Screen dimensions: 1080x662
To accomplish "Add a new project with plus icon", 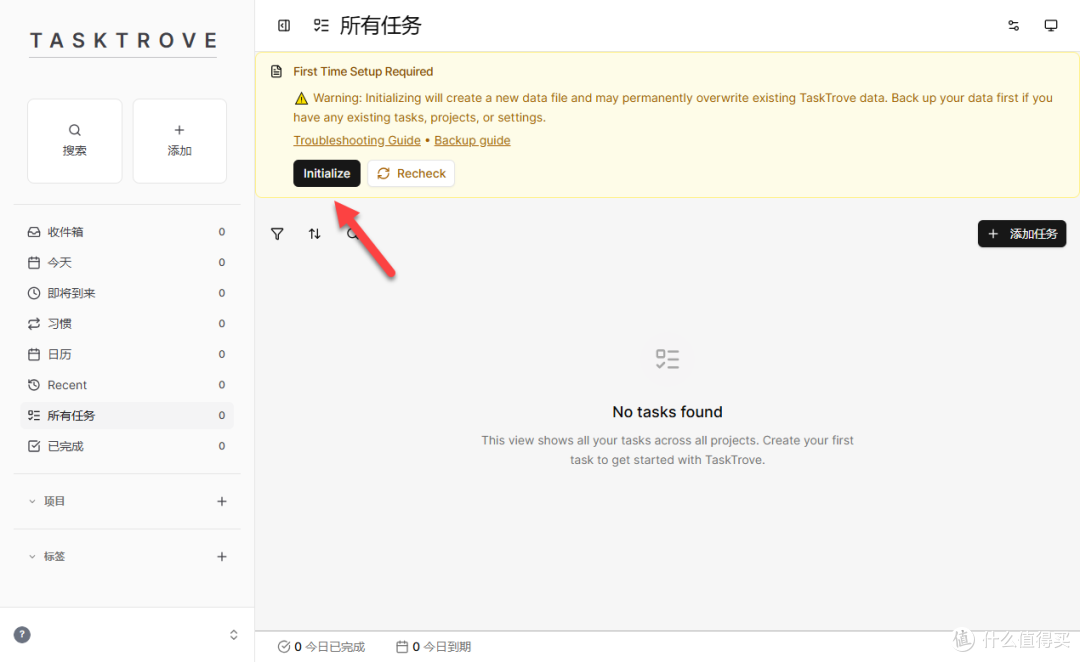I will tap(222, 501).
